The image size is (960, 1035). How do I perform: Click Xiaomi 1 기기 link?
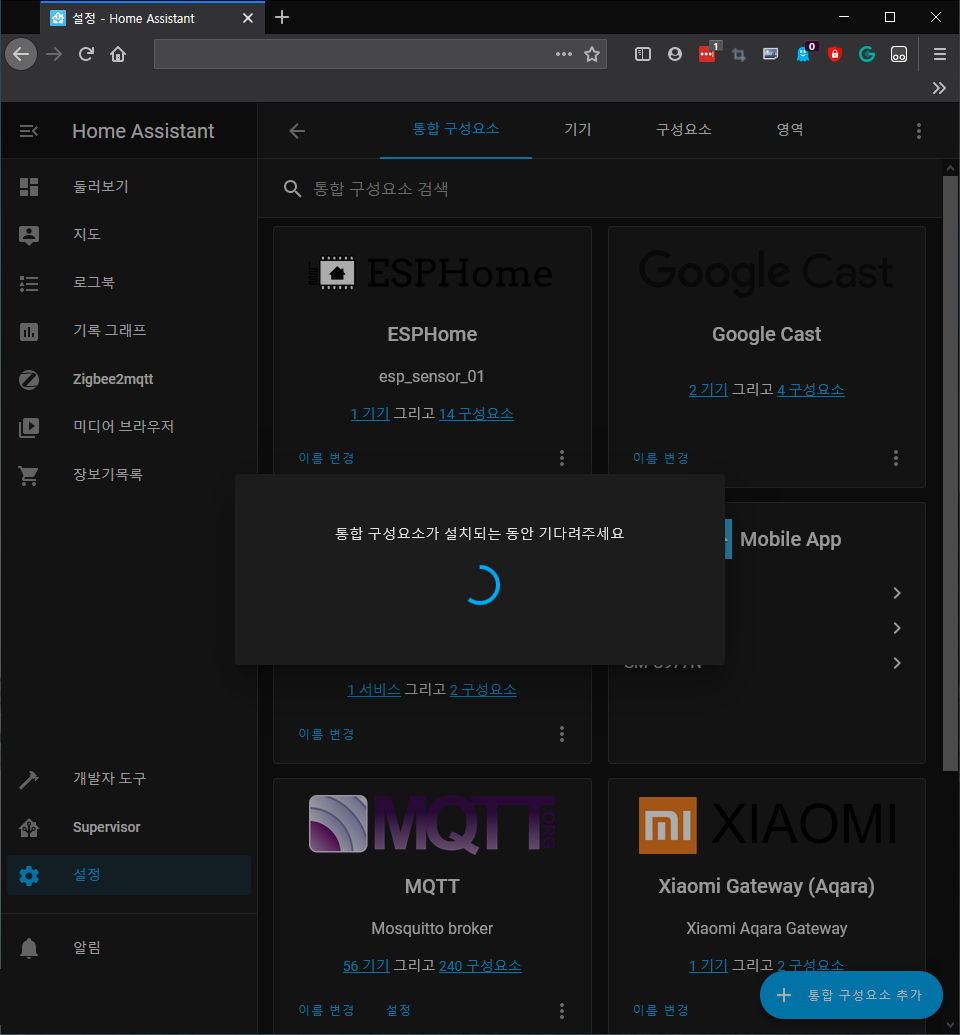point(708,966)
